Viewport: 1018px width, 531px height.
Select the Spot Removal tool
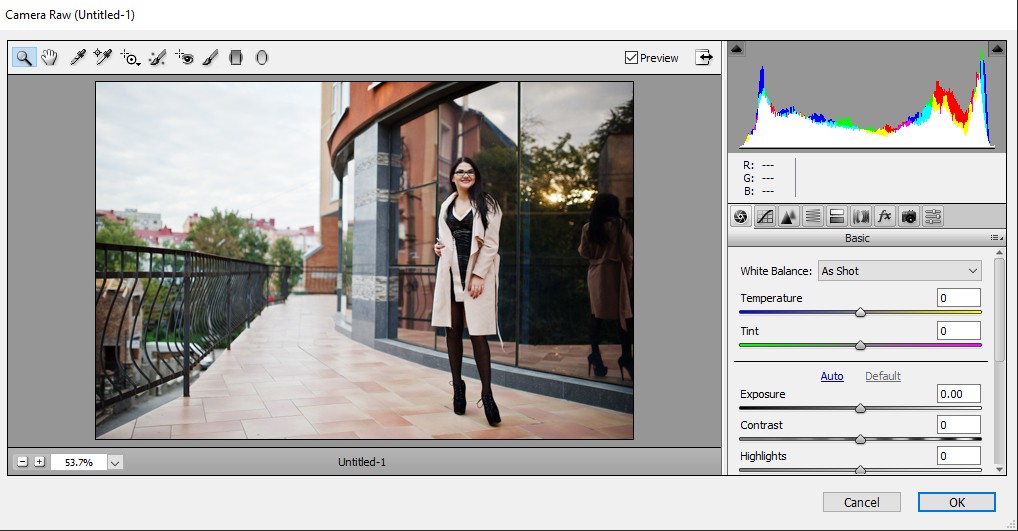click(157, 58)
